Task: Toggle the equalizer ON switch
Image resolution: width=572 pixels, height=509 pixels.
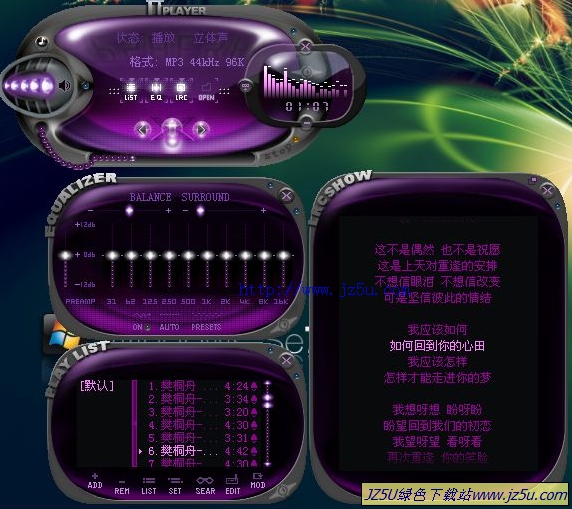Action: click(x=141, y=327)
